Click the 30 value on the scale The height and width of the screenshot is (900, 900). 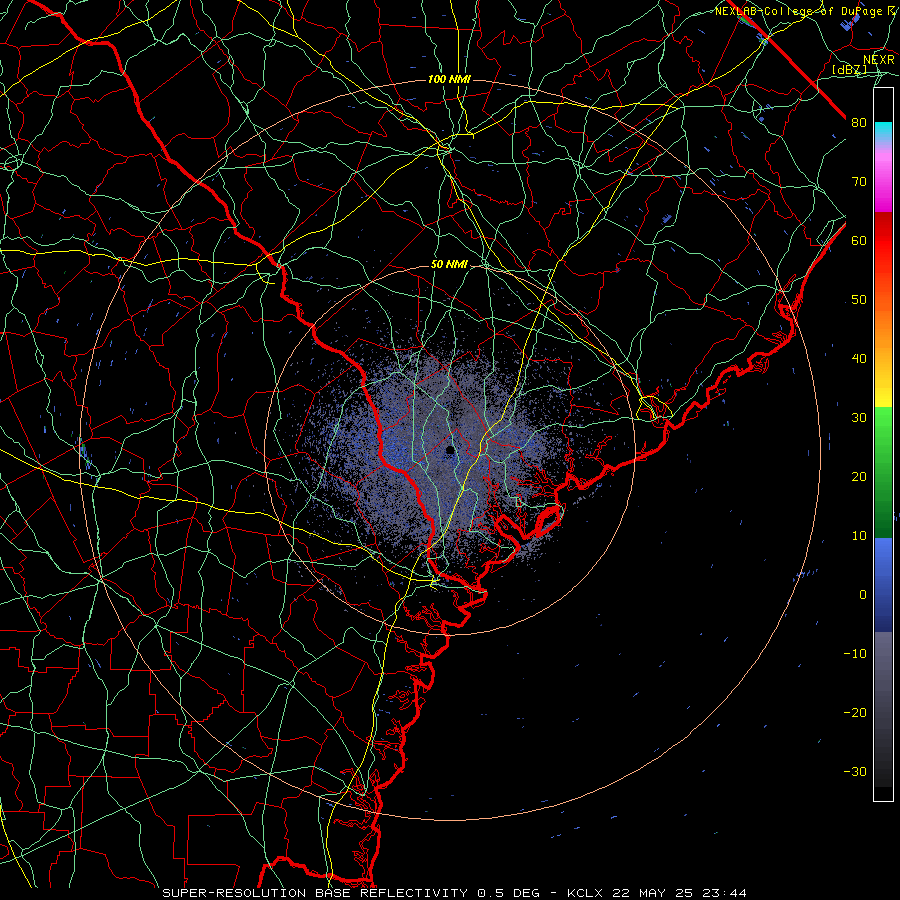pos(859,417)
